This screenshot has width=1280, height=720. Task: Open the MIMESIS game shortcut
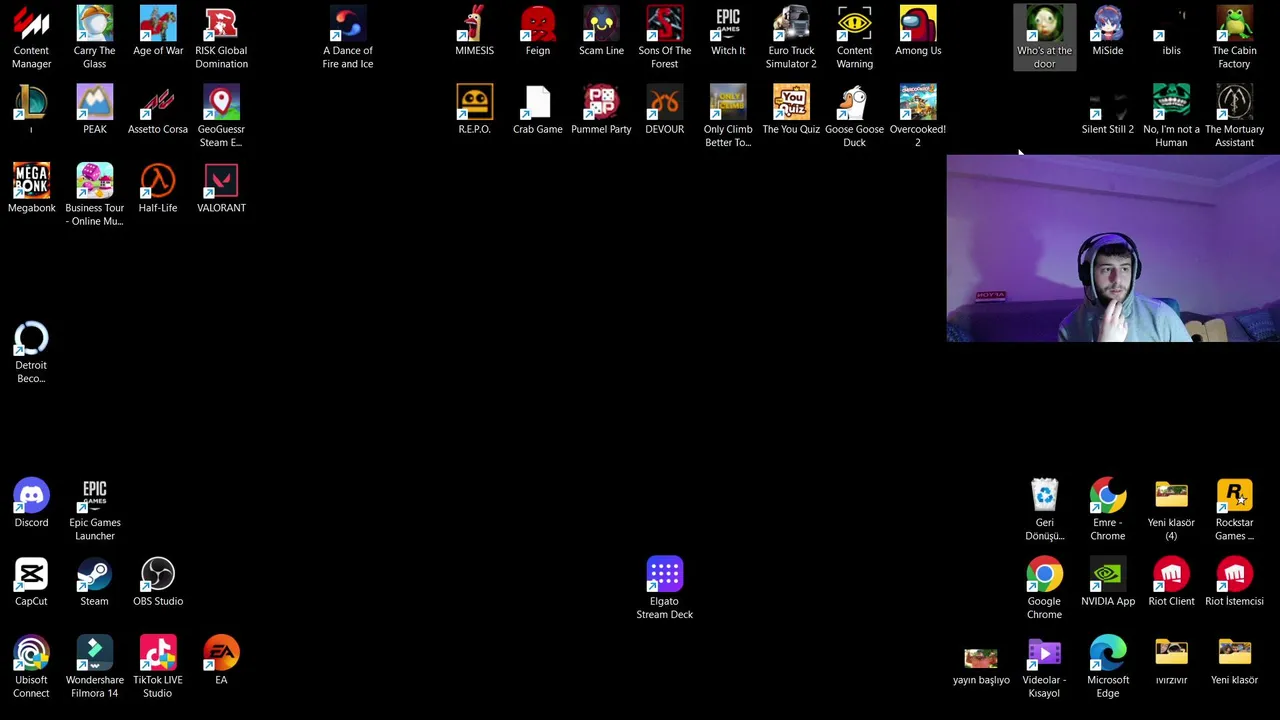pyautogui.click(x=474, y=31)
